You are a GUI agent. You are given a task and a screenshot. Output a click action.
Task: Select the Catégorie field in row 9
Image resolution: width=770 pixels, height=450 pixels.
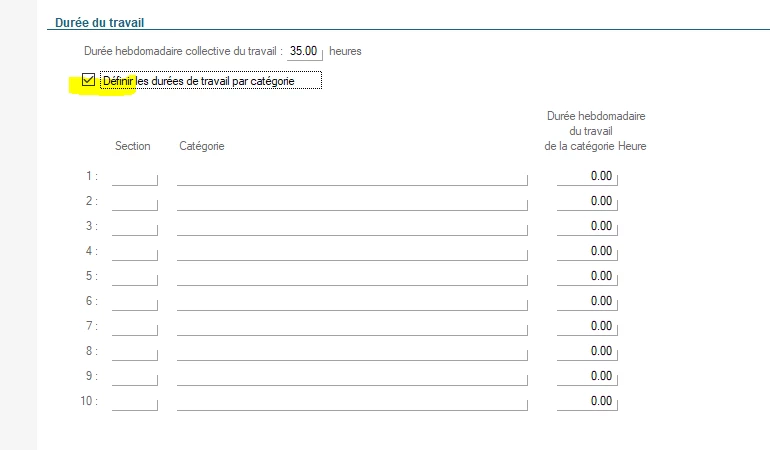[x=352, y=376]
